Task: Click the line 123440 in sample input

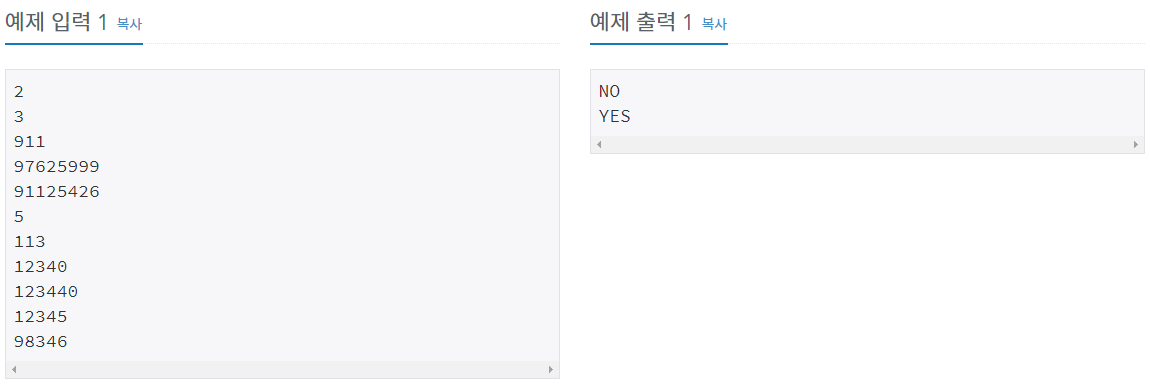Action: coord(45,292)
